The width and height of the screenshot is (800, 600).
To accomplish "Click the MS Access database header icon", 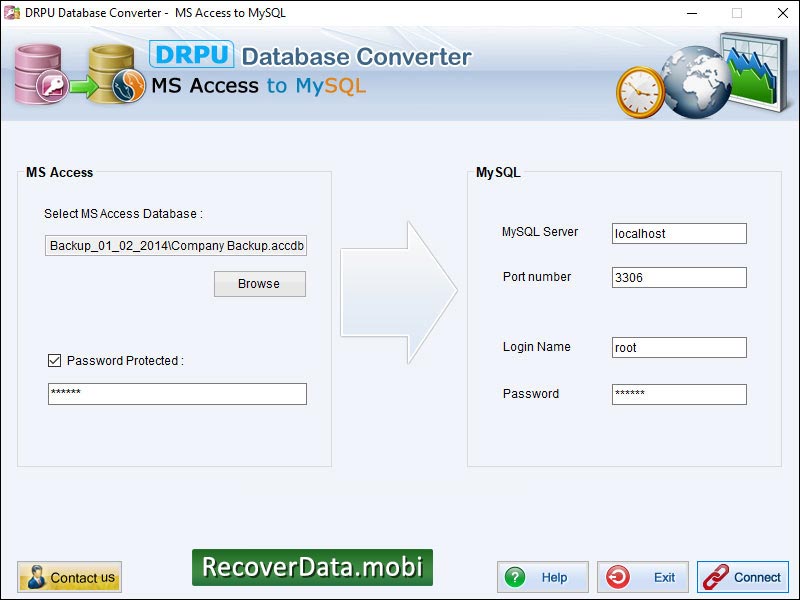I will (x=41, y=74).
